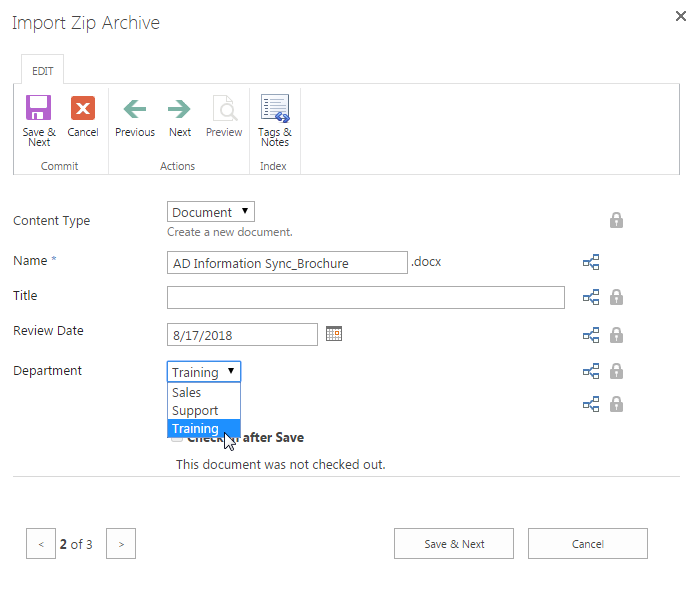
Task: Choose Support in the Department list
Action: coord(195,411)
